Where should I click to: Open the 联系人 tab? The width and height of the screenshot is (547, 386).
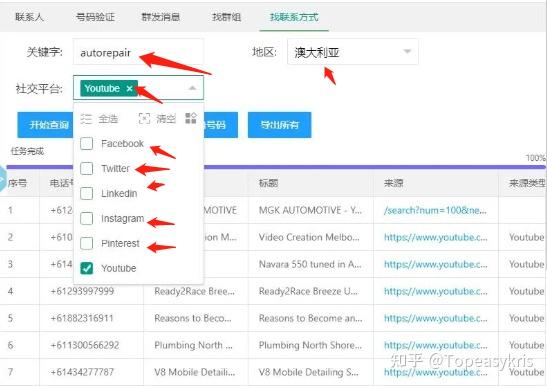tap(29, 17)
